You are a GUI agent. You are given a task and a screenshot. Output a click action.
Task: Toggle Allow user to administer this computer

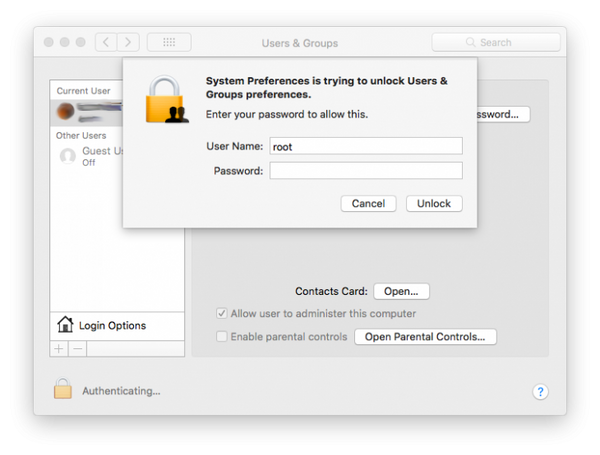pos(222,313)
